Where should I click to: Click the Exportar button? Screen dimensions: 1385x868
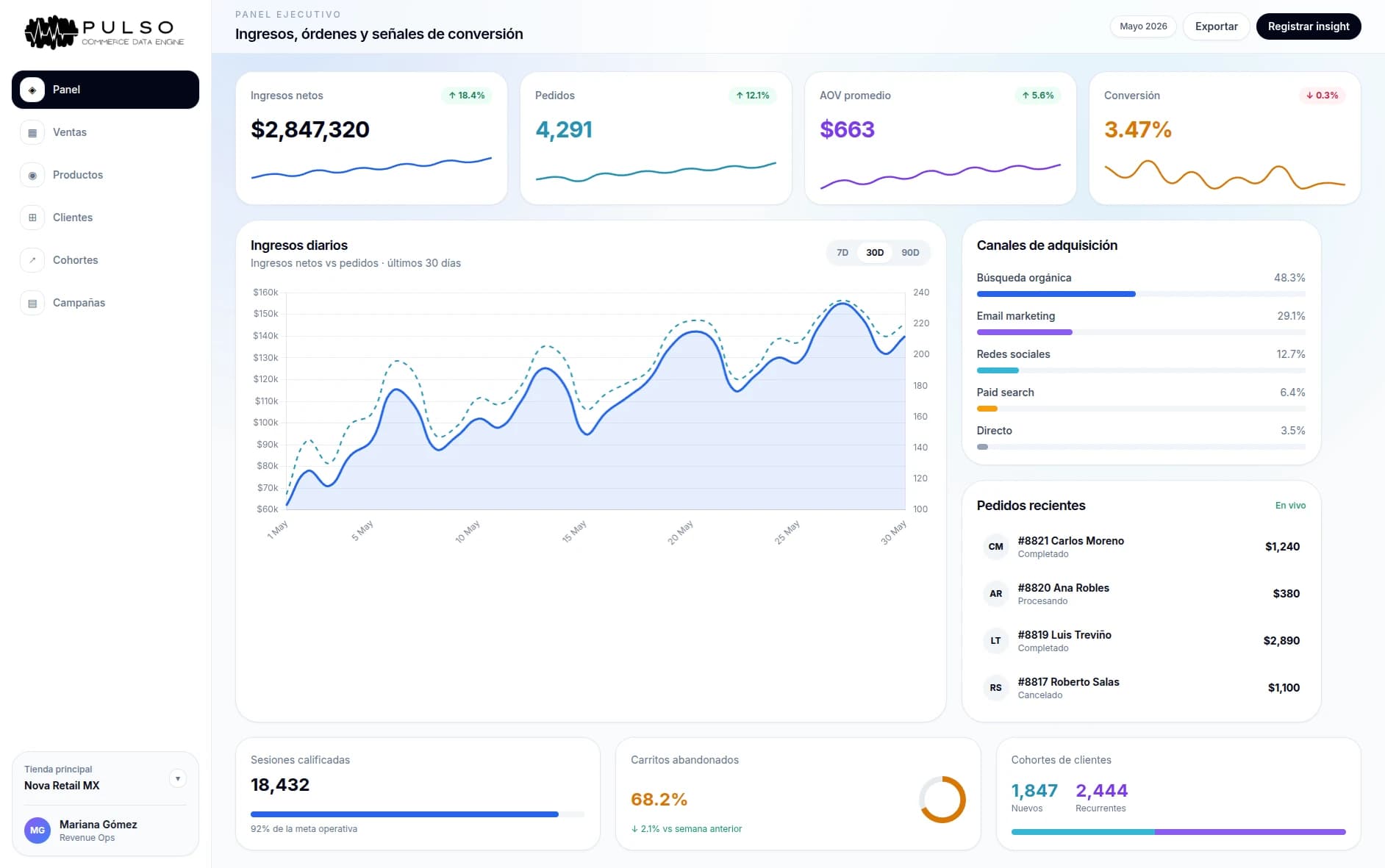click(1216, 26)
